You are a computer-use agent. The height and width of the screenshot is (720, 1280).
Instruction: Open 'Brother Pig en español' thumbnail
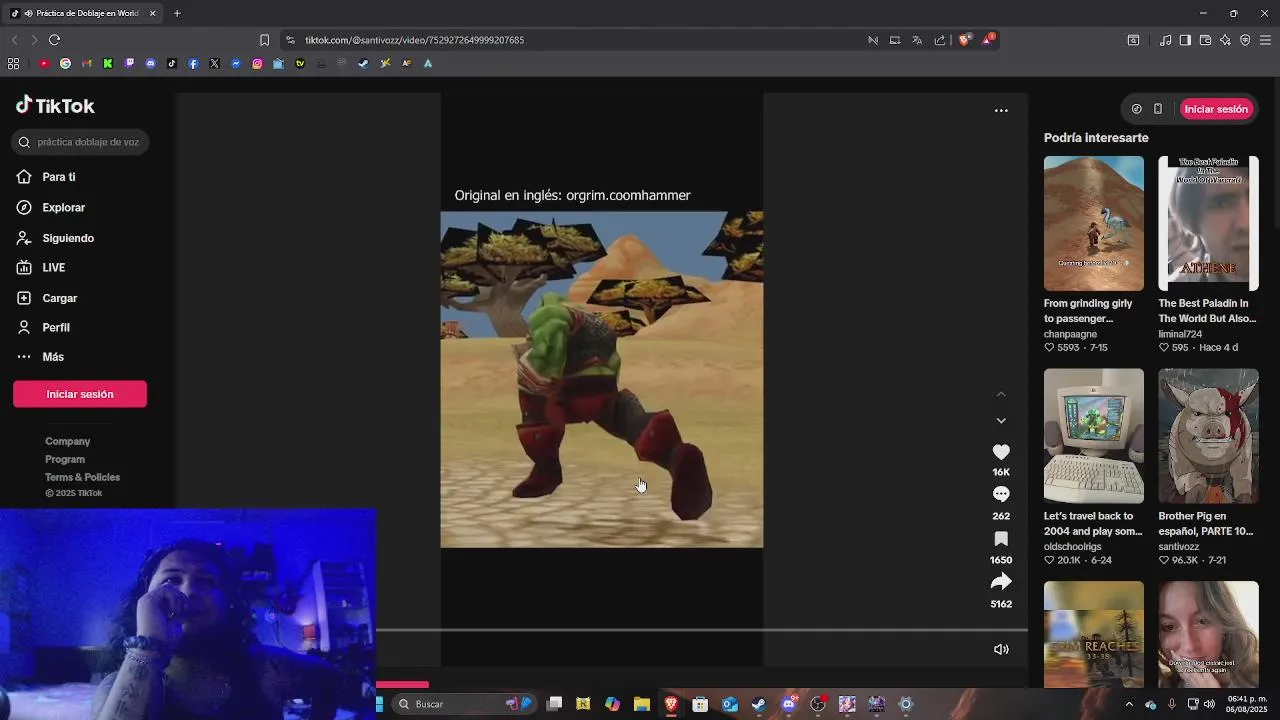pos(1208,436)
